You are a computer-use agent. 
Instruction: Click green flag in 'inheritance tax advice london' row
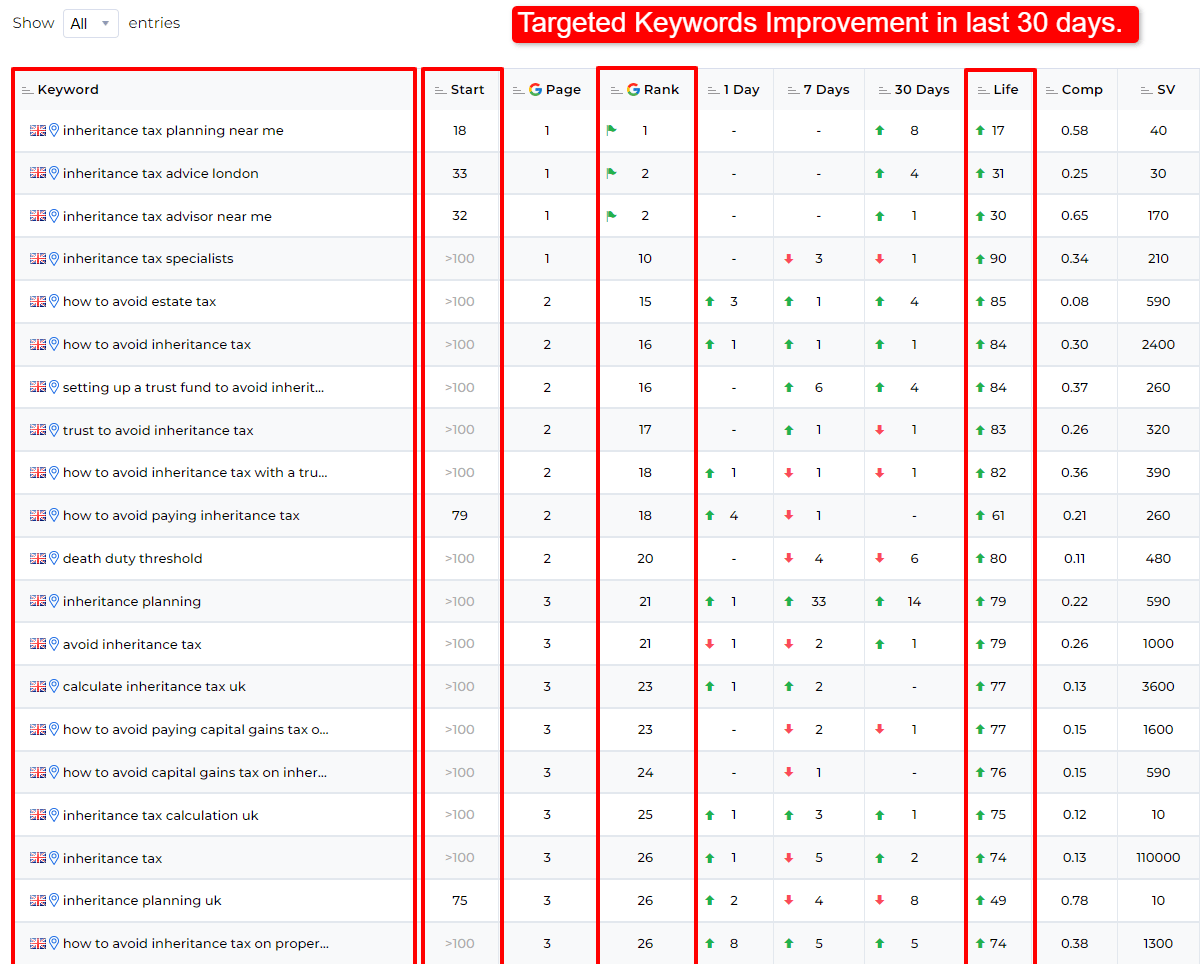click(611, 174)
